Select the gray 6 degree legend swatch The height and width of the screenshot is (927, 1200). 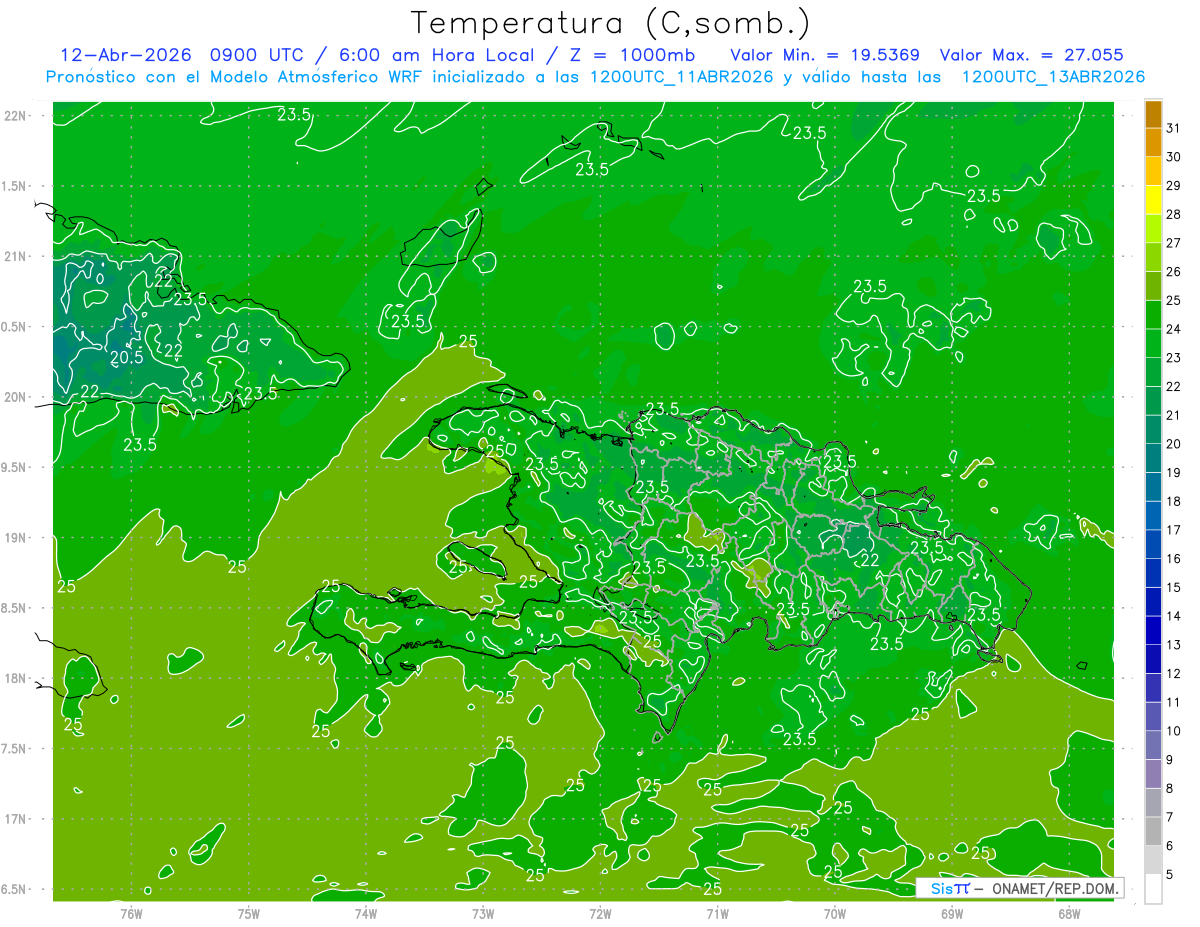click(x=1153, y=832)
